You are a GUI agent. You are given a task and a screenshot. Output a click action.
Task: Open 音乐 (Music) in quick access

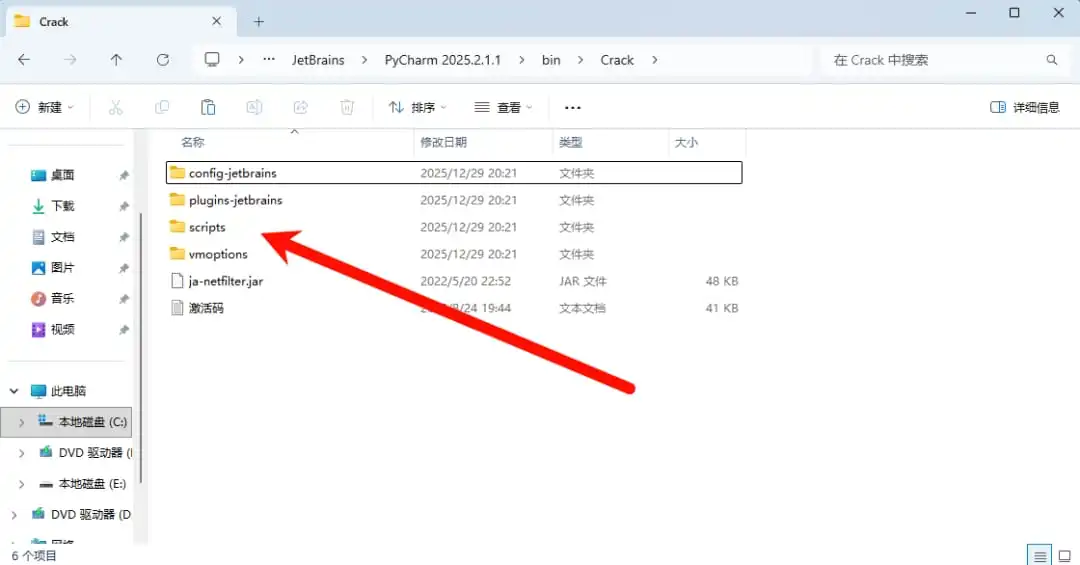pos(63,298)
